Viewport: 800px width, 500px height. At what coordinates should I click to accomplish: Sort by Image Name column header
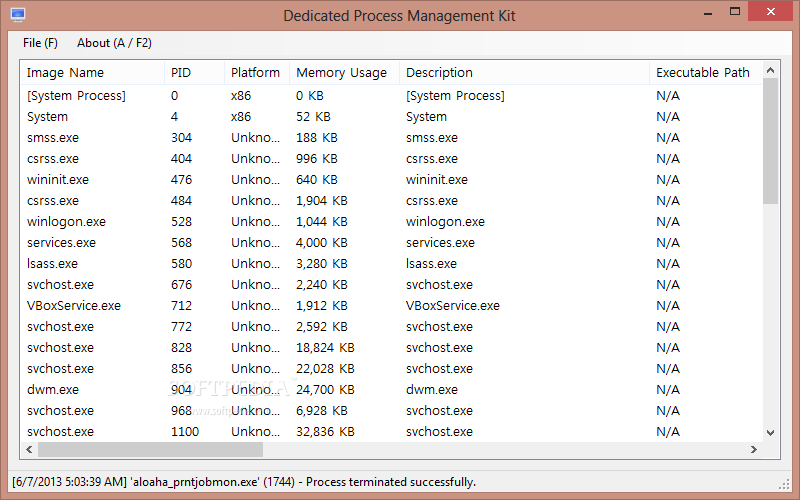92,72
